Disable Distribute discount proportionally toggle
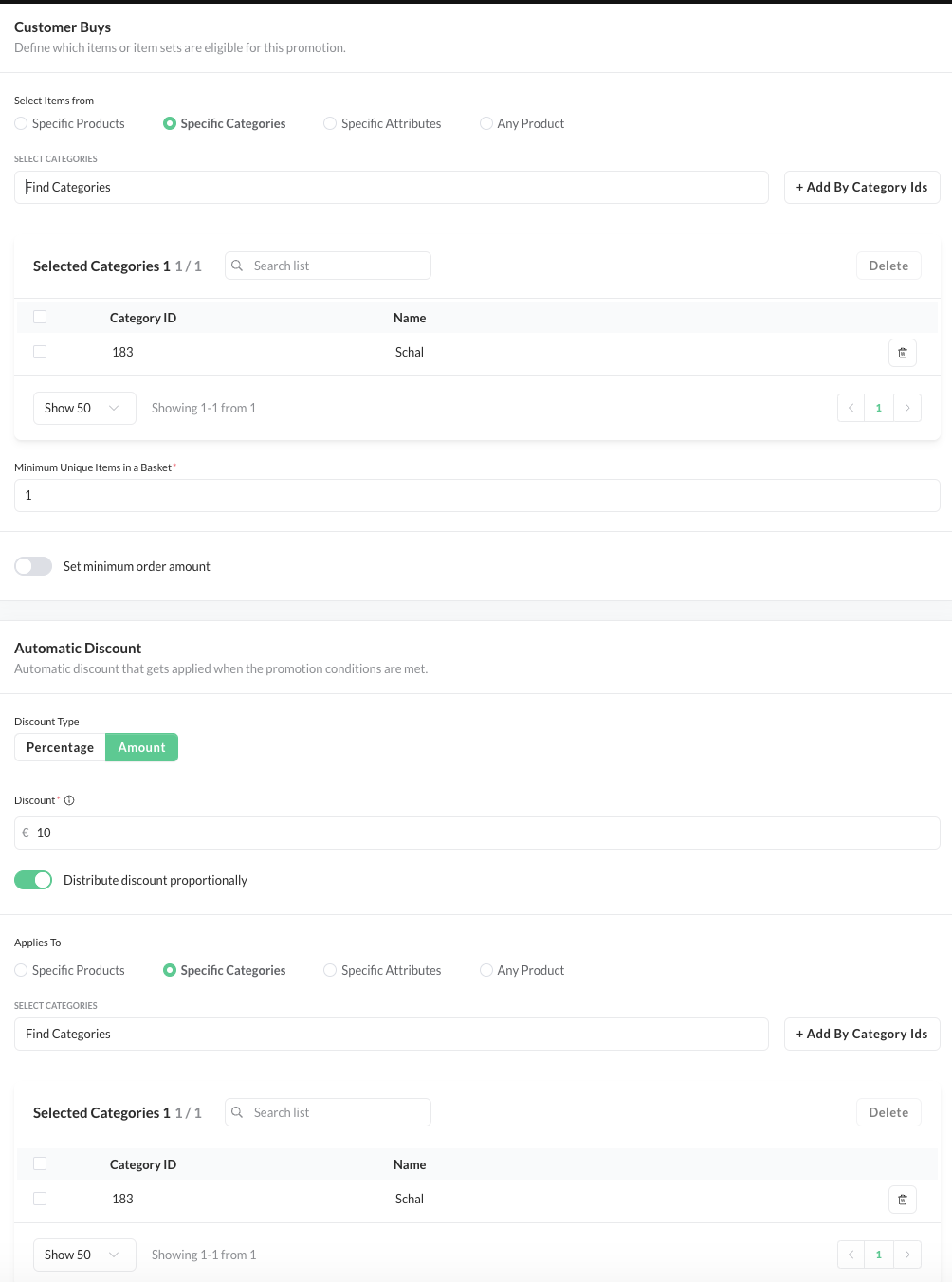The image size is (952, 1282). point(33,880)
